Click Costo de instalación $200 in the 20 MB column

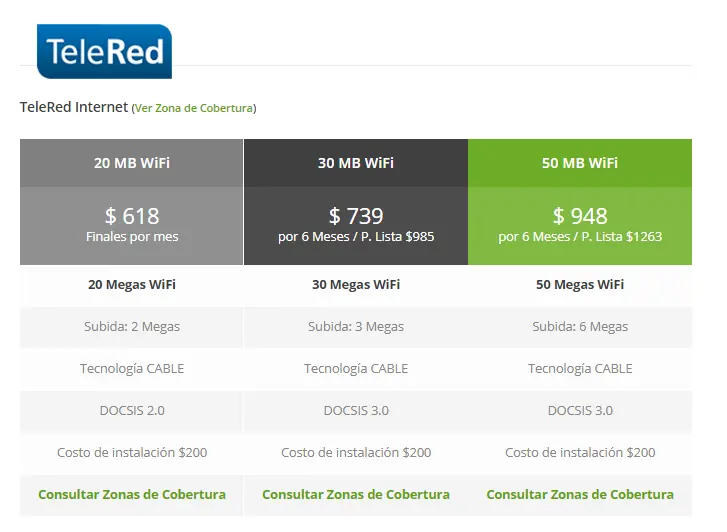(132, 452)
